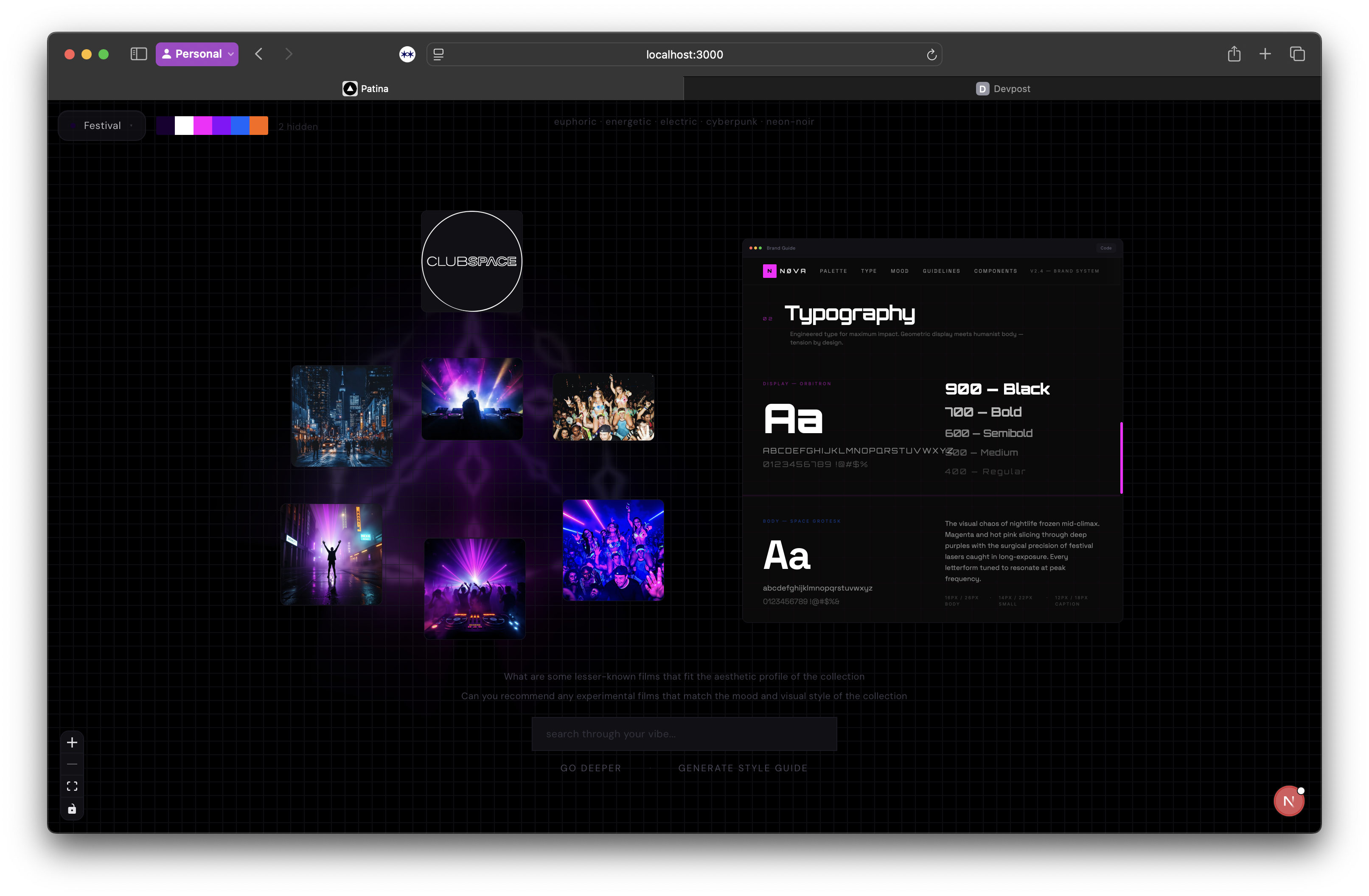Image resolution: width=1369 pixels, height=896 pixels.
Task: Click the canvas zoom in plus button
Action: (x=72, y=742)
